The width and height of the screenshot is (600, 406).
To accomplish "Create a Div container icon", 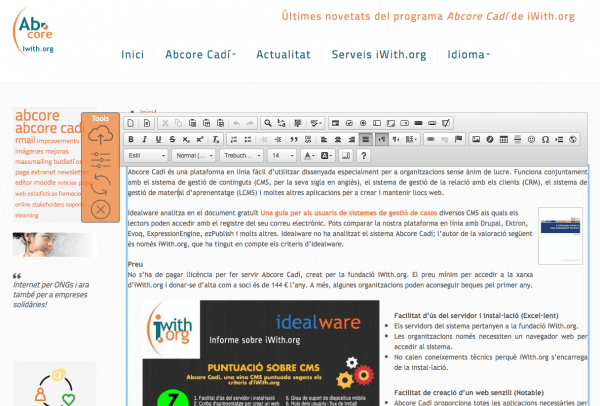I will [x=308, y=140].
